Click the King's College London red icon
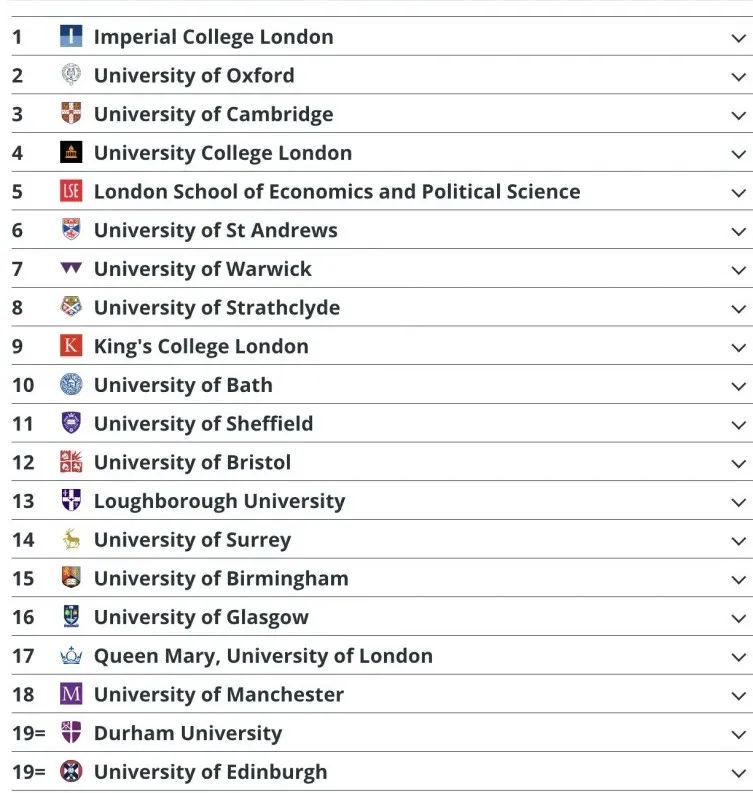This screenshot has width=753, height=793. (71, 346)
